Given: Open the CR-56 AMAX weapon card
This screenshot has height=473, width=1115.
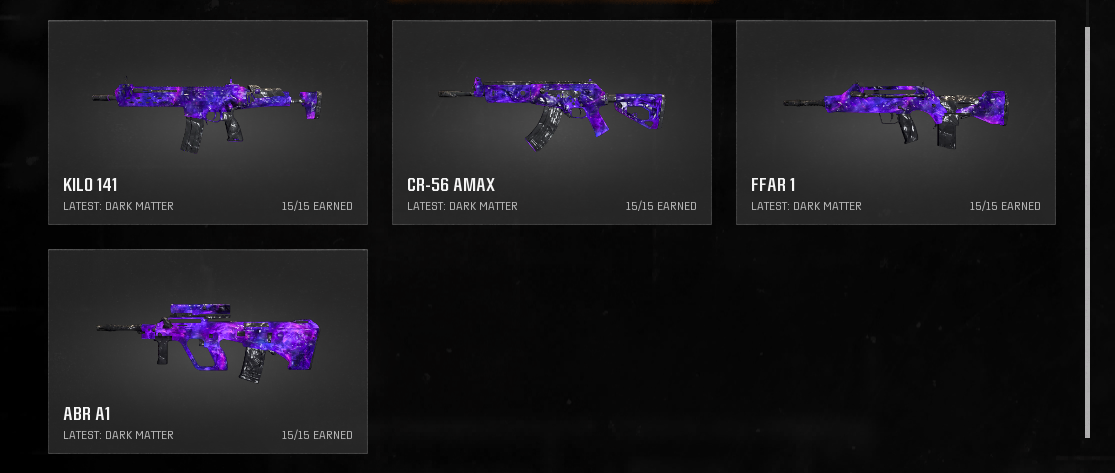Looking at the screenshot, I should pyautogui.click(x=552, y=122).
